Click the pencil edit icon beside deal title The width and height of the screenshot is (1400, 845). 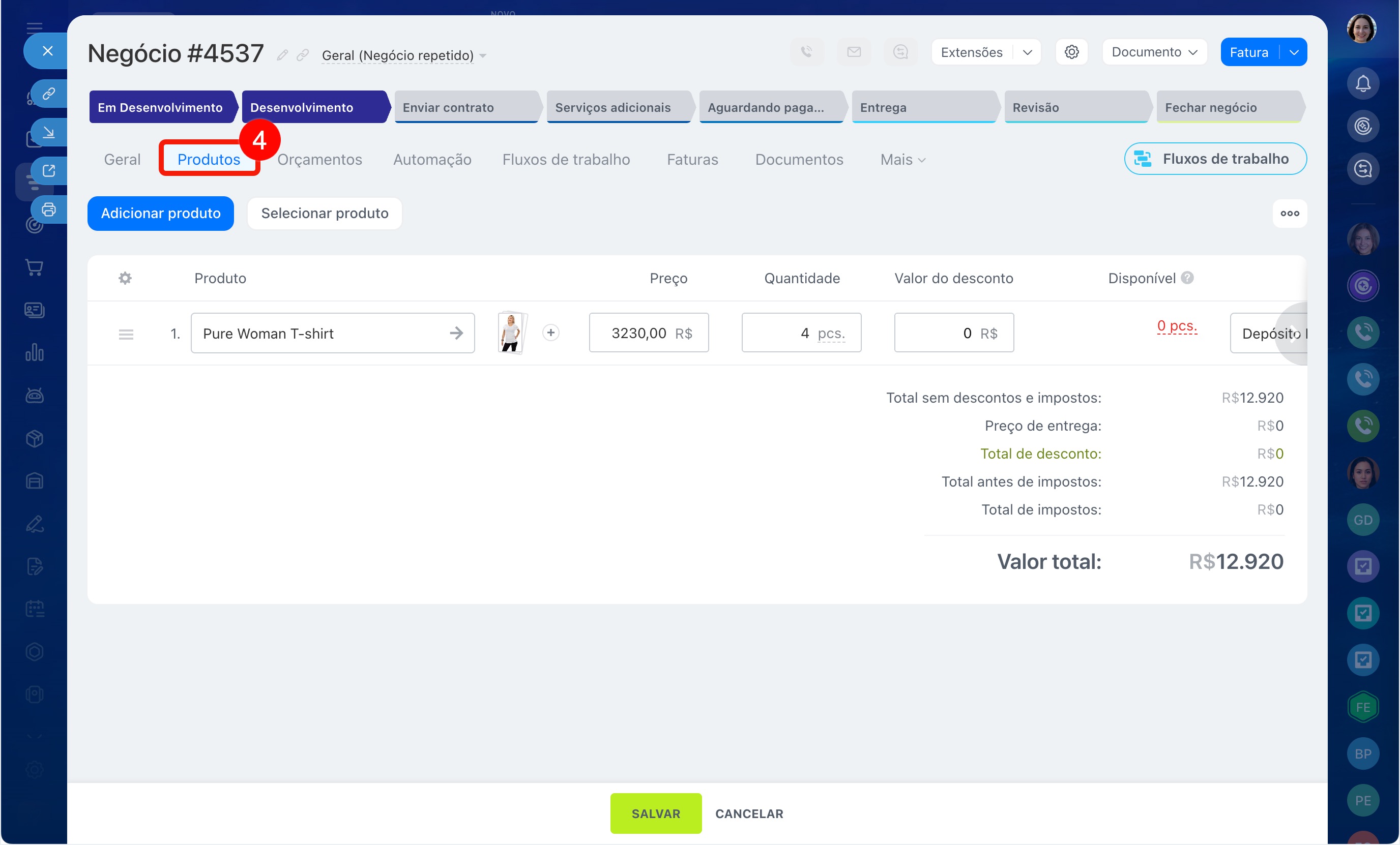click(282, 55)
